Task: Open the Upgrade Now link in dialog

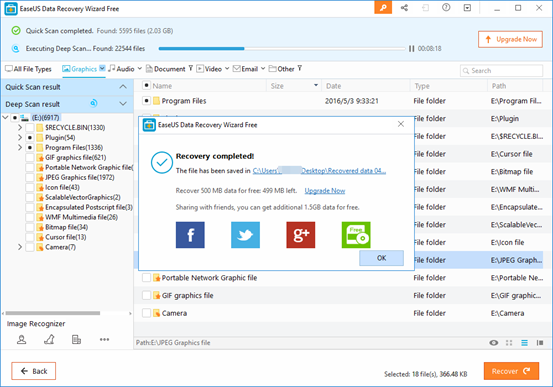Action: tap(325, 191)
